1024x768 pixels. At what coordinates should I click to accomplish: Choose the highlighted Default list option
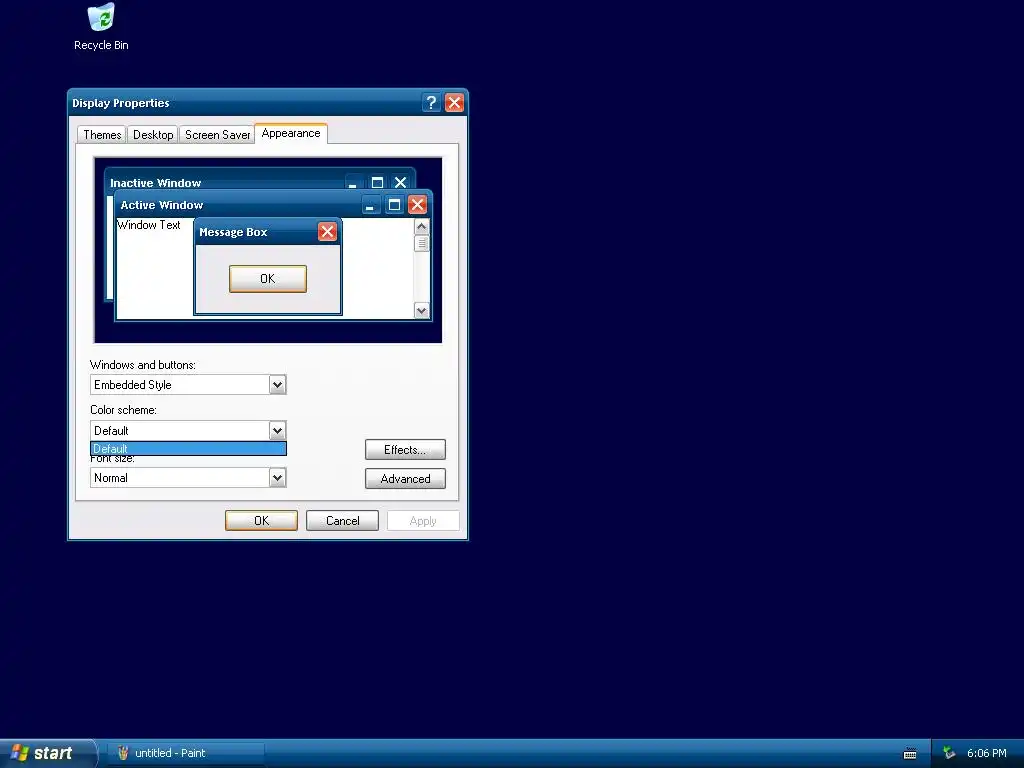pyautogui.click(x=188, y=449)
